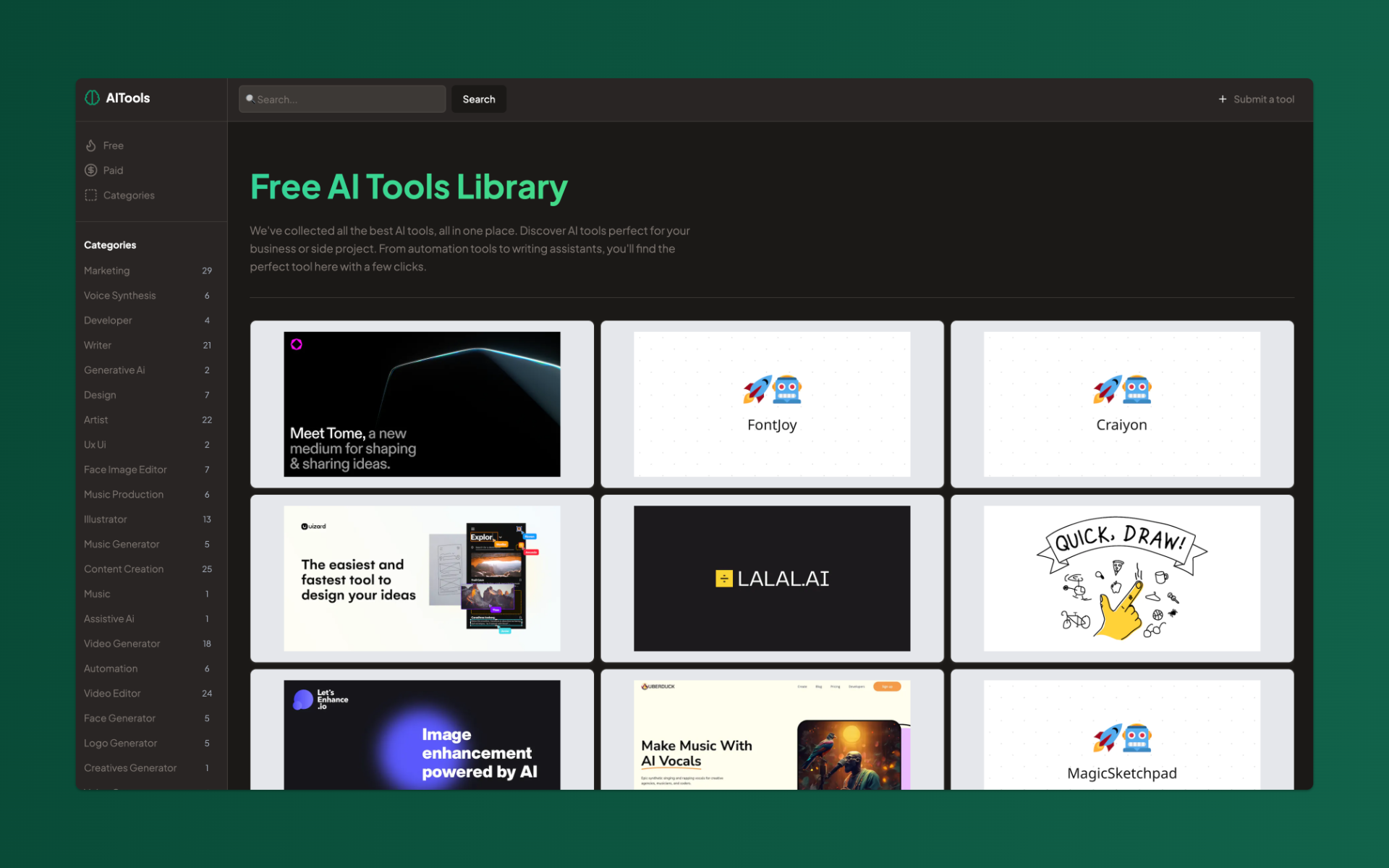The width and height of the screenshot is (1389, 868).
Task: Click inside the search input field
Action: click(x=341, y=99)
